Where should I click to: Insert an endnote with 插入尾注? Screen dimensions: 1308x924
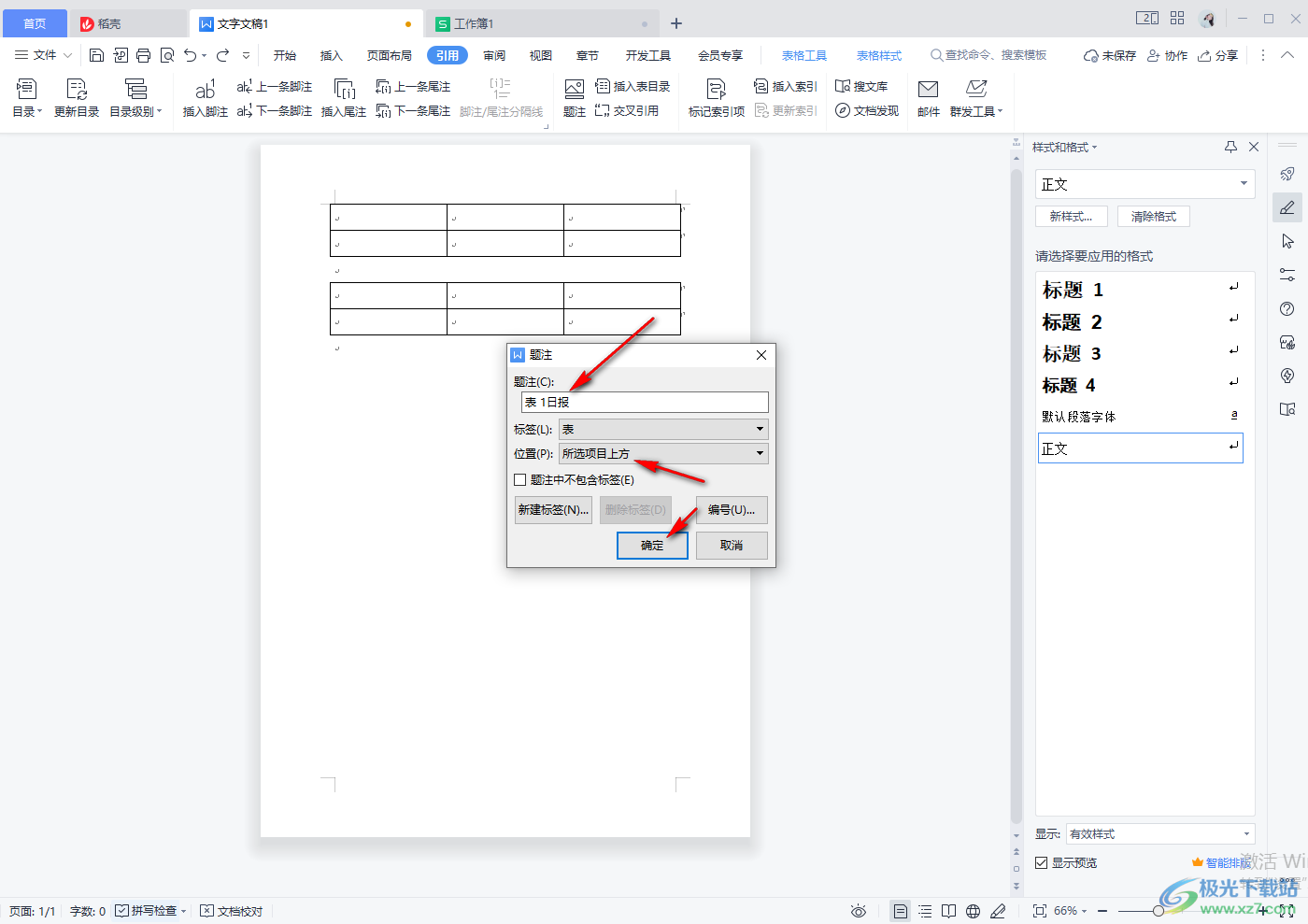click(x=344, y=98)
